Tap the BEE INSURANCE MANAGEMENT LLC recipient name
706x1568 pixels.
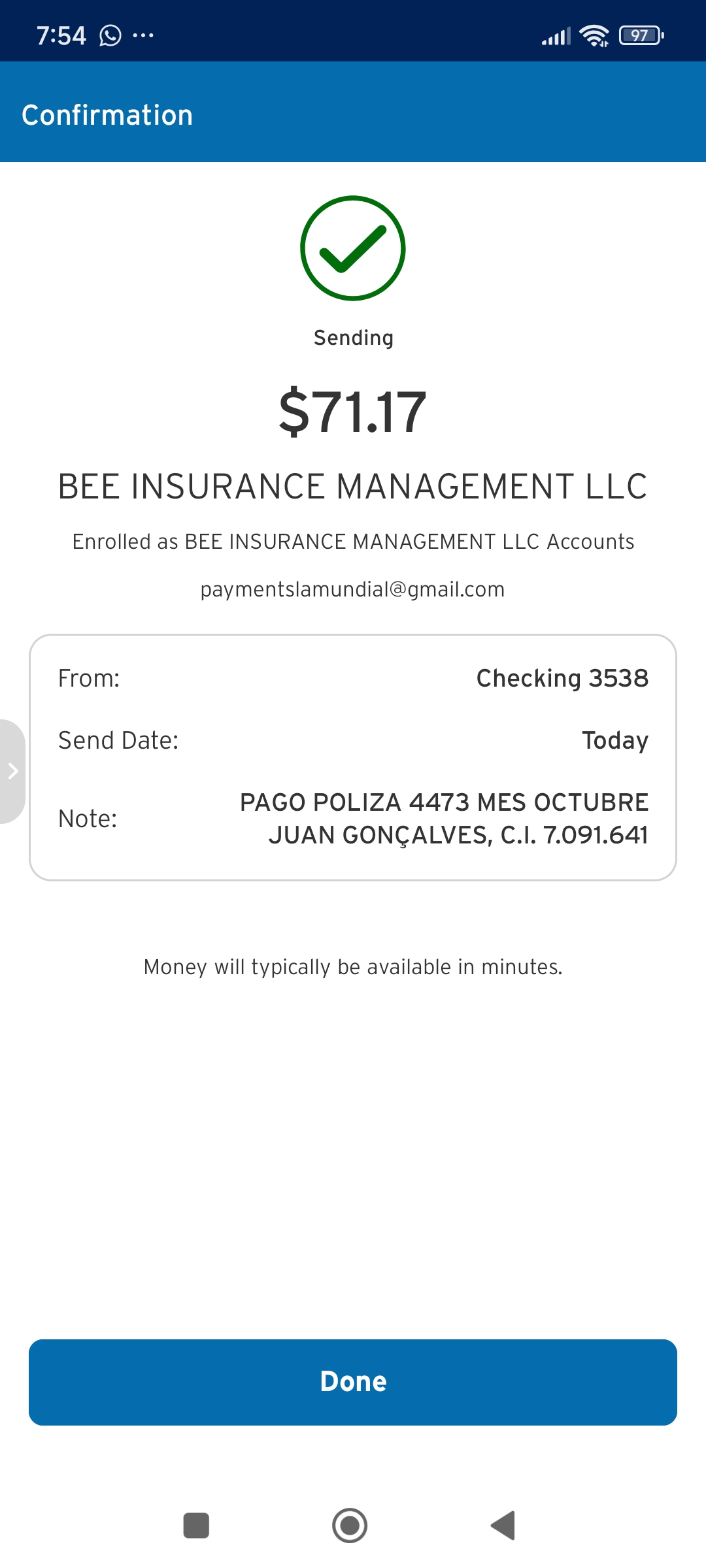[x=353, y=487]
